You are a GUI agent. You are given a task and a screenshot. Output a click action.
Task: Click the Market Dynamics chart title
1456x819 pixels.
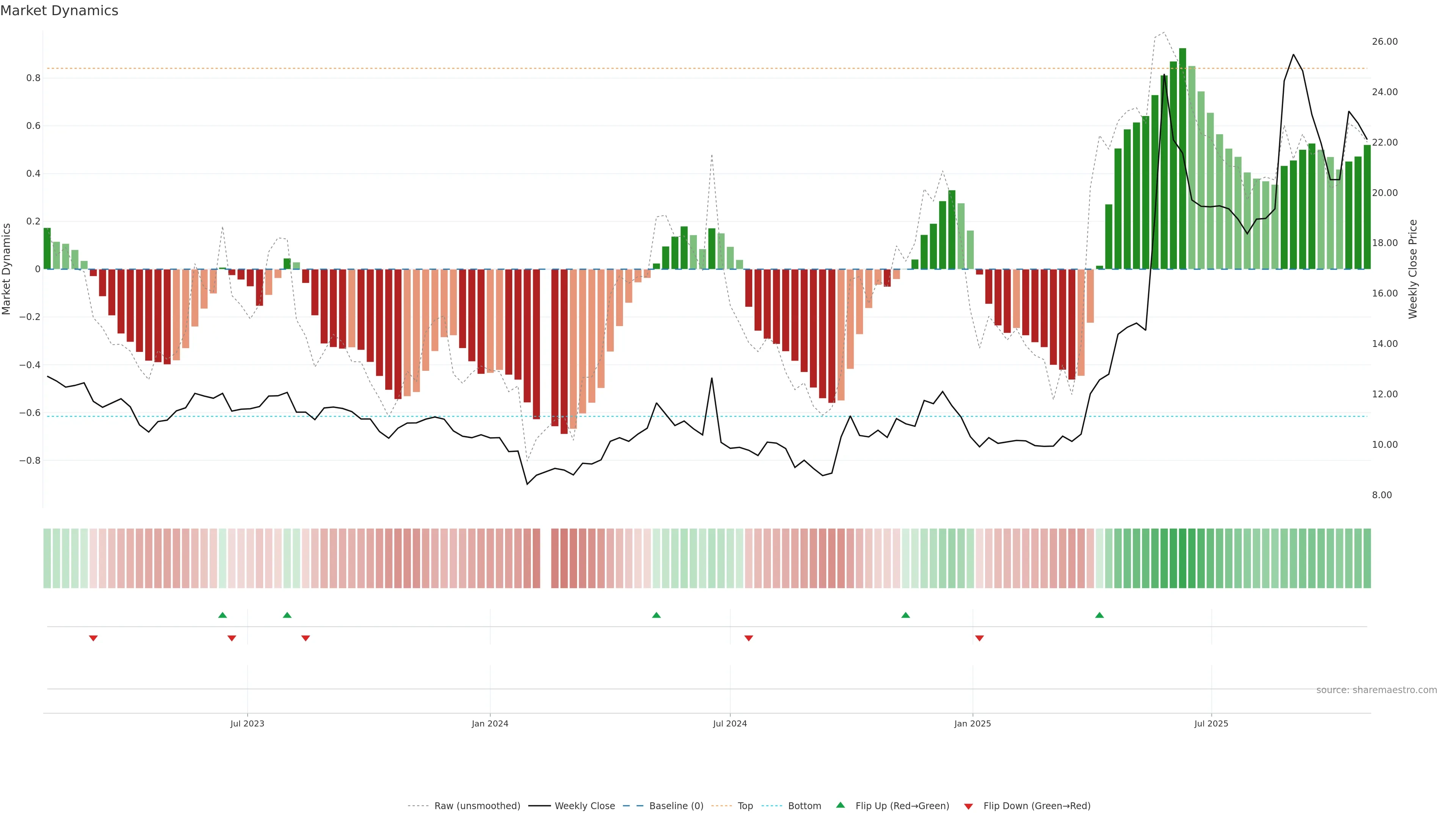(60, 11)
